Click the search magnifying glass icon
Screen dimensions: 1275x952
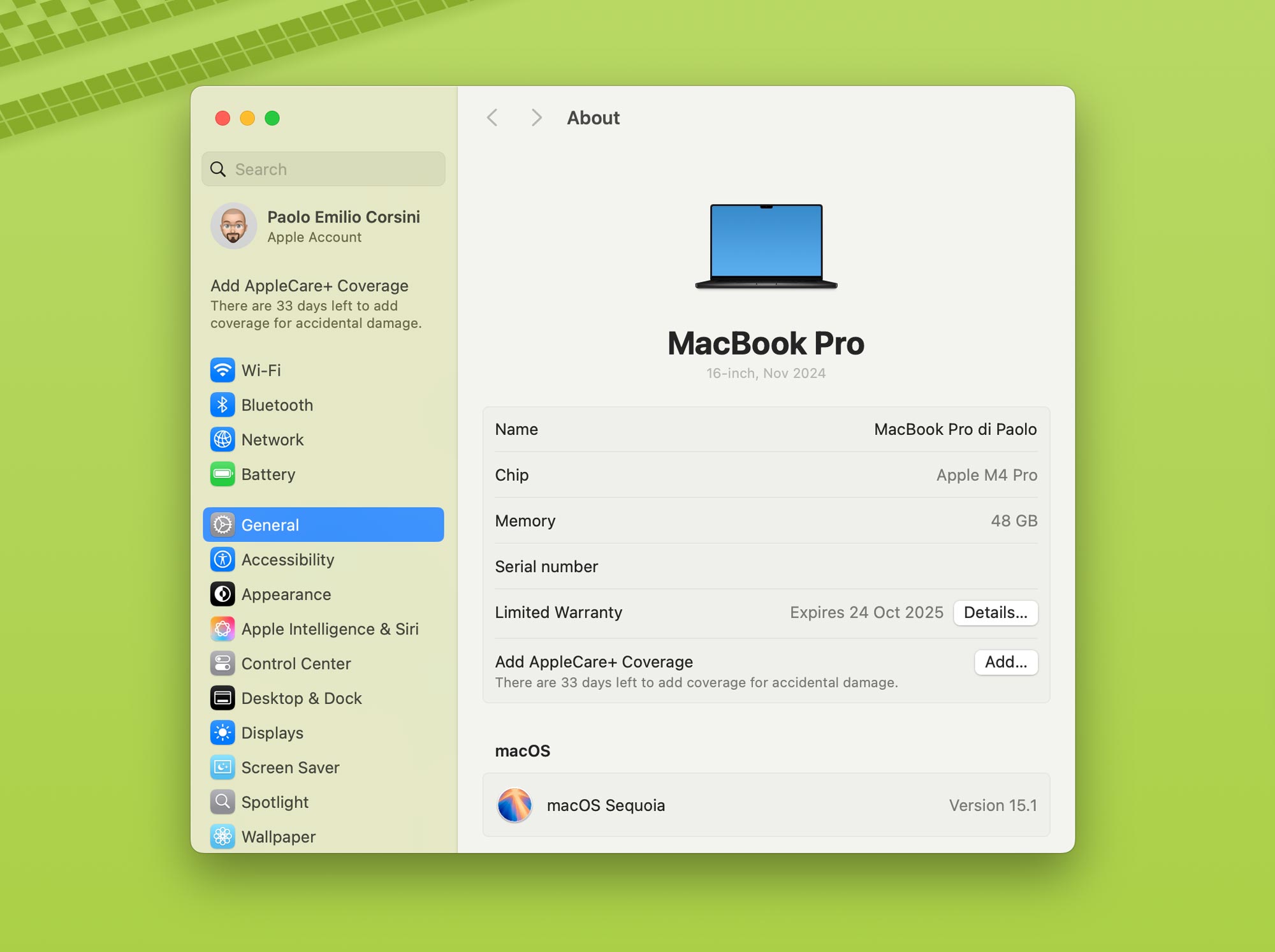click(218, 169)
